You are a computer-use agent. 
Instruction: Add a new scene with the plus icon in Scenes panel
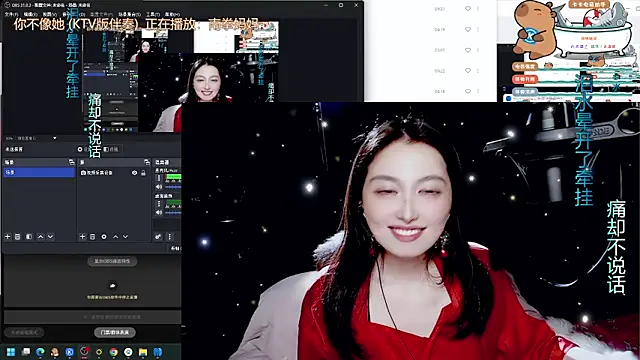tap(8, 237)
